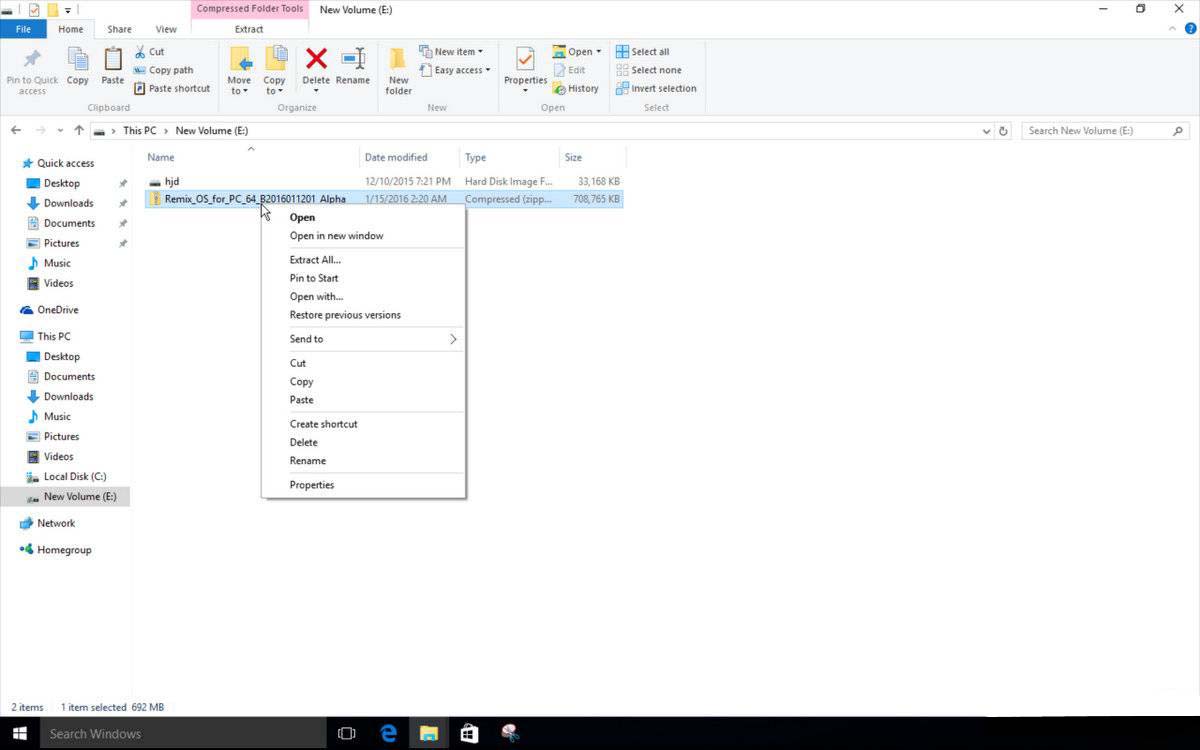1200x750 pixels.
Task: Click Invert selection in the ribbon
Action: click(656, 88)
